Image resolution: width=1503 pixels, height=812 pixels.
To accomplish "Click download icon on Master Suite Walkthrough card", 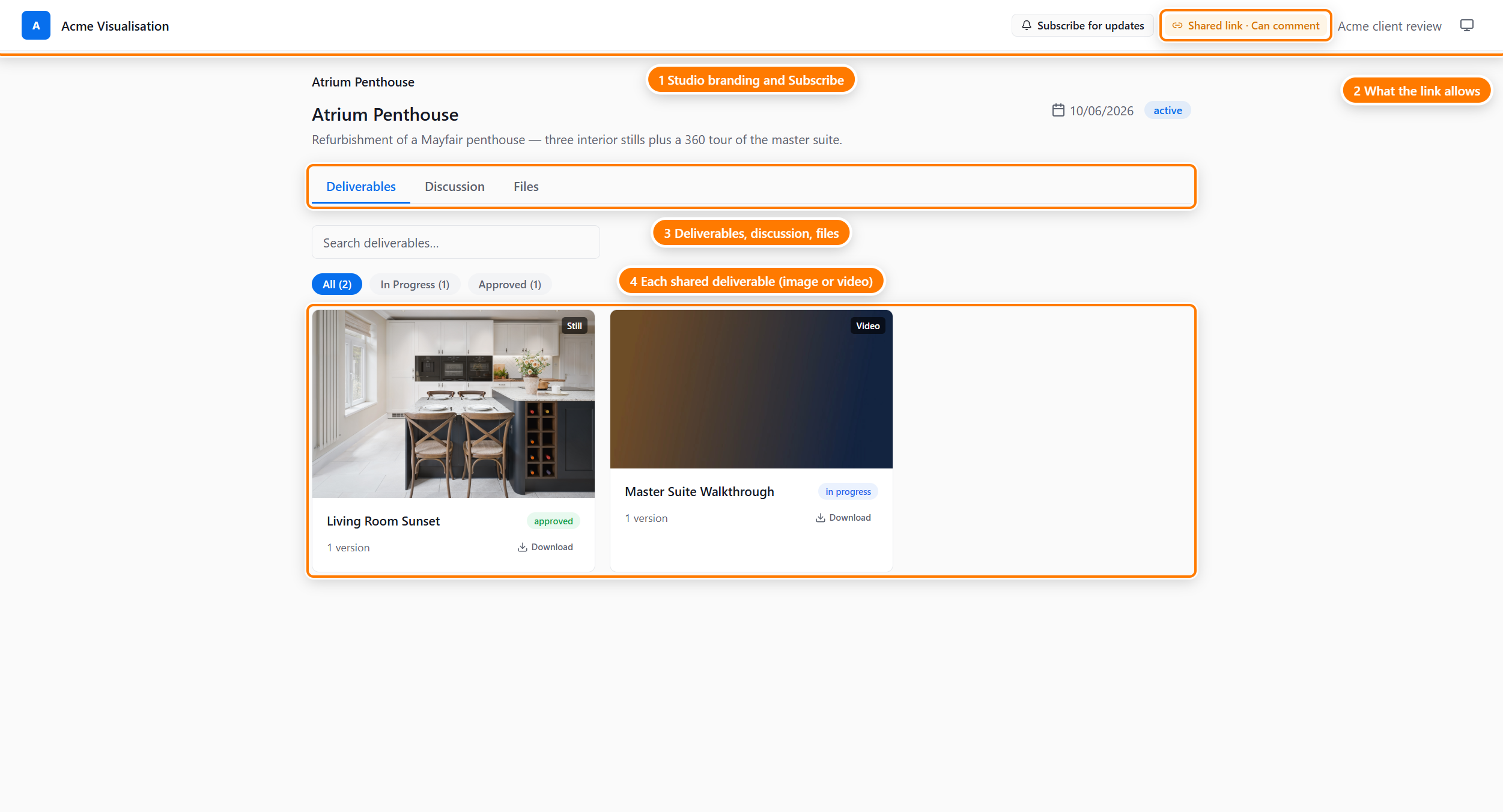I will tap(820, 517).
